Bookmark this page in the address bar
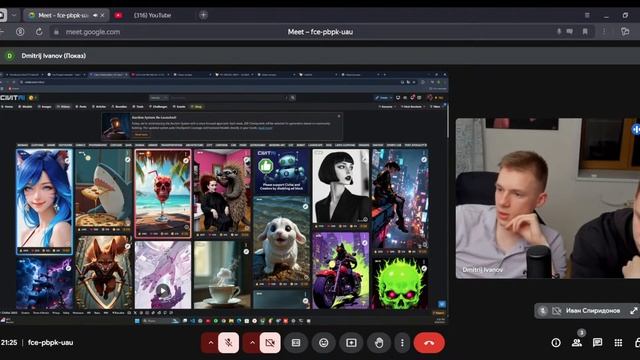This screenshot has width=640, height=360. [x=585, y=31]
